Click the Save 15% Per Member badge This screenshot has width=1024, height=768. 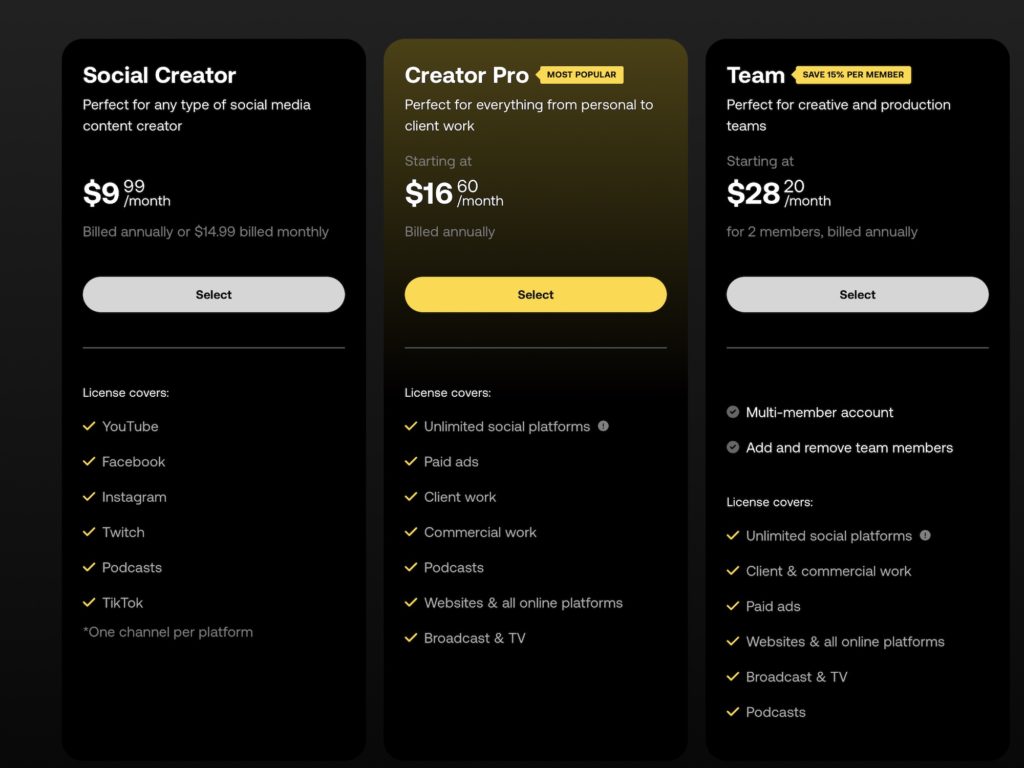coord(853,75)
